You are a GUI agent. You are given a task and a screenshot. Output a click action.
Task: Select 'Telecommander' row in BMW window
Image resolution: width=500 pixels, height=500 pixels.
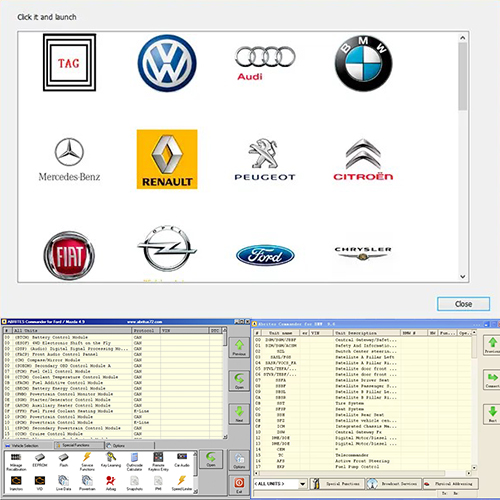[363, 455]
